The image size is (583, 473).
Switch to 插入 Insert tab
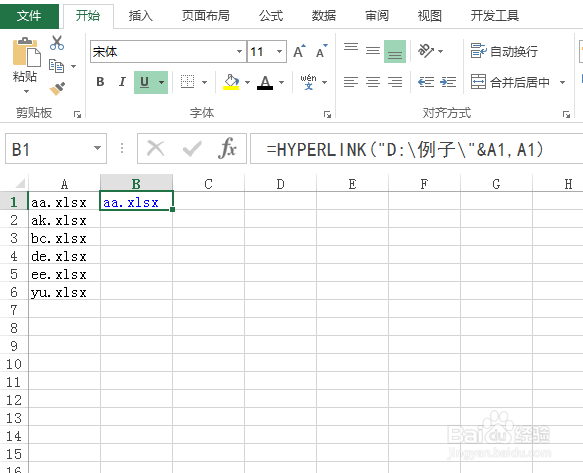(x=141, y=16)
